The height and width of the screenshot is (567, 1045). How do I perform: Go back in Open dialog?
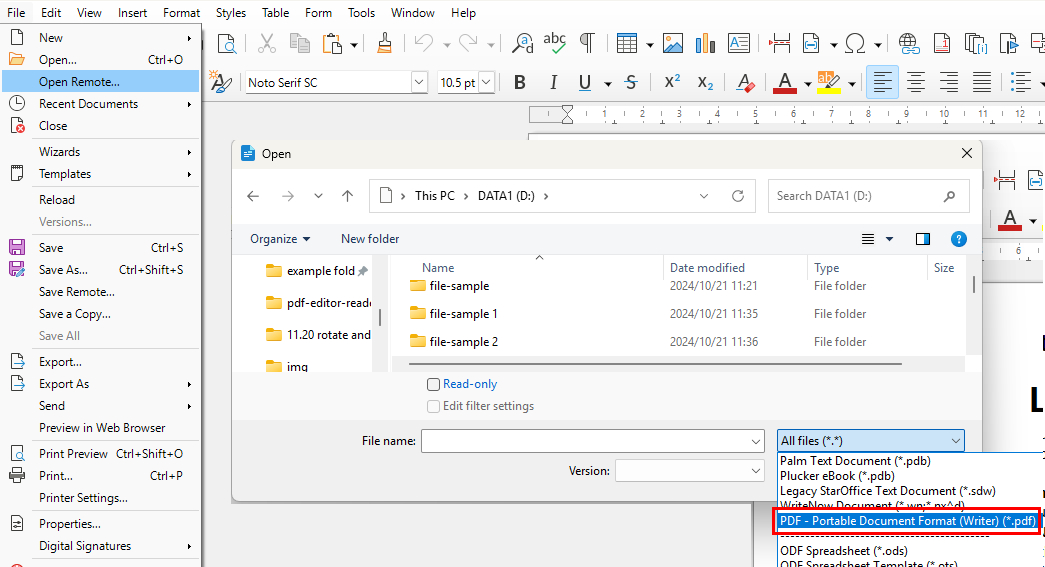pyautogui.click(x=253, y=196)
